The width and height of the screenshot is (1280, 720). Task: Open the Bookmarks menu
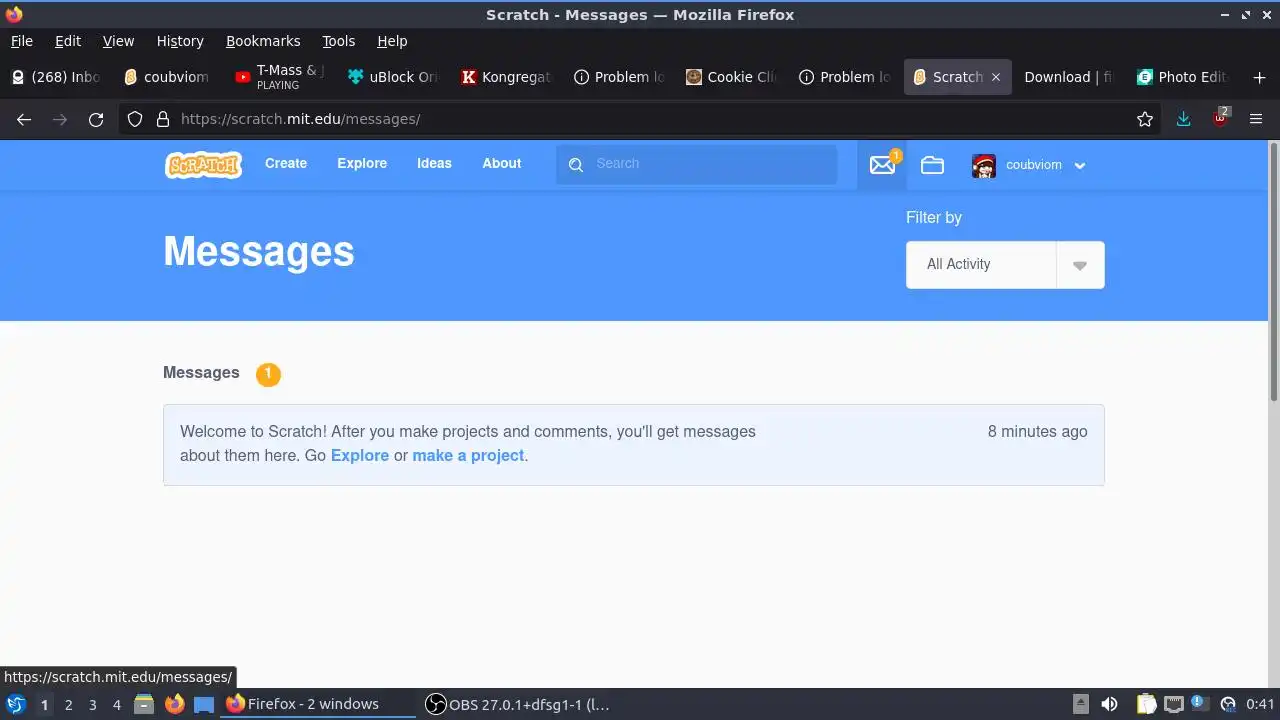click(263, 41)
